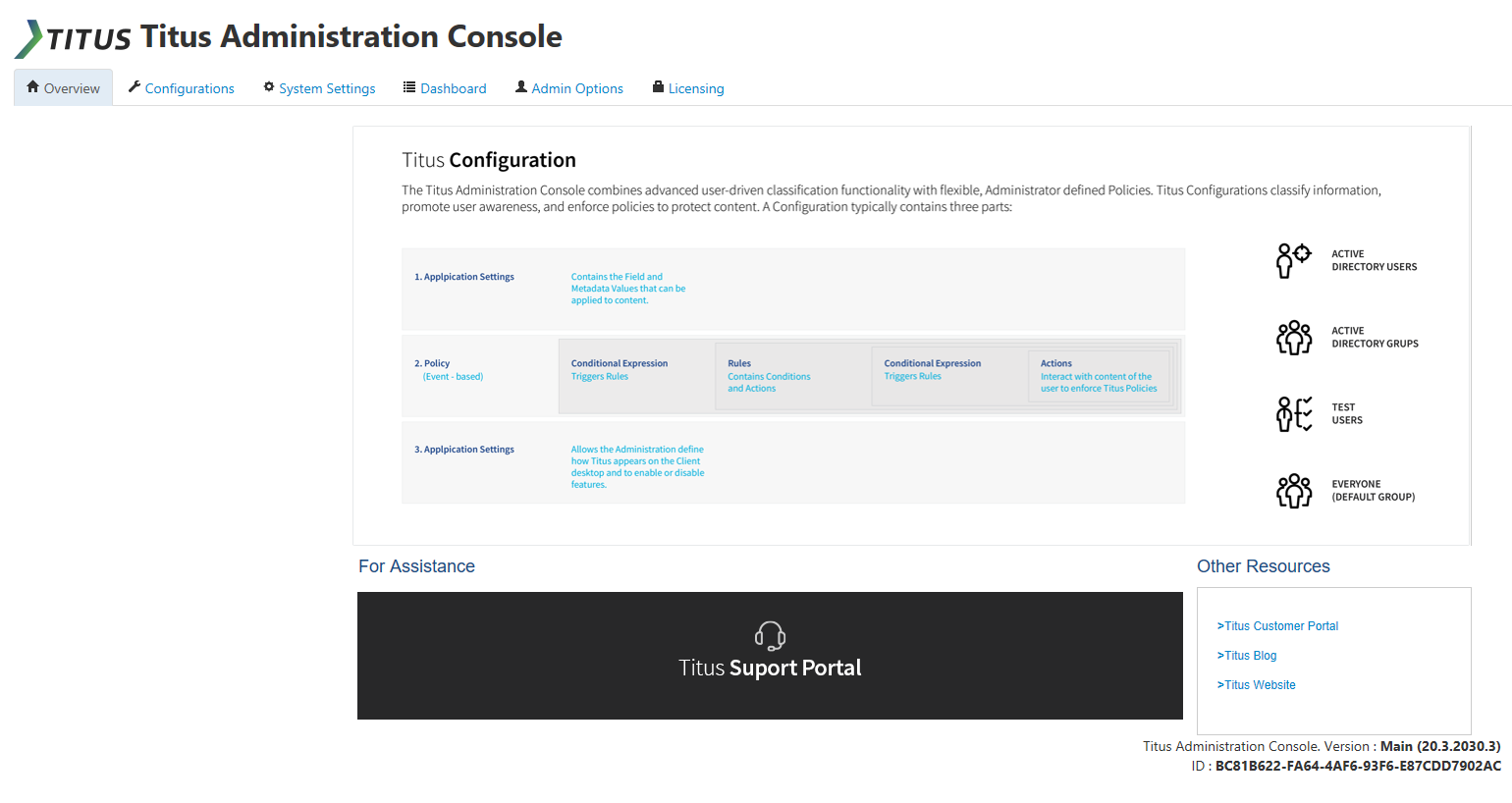Image resolution: width=1512 pixels, height=803 pixels.
Task: Click the Titus Support Portal banner
Action: (x=770, y=656)
